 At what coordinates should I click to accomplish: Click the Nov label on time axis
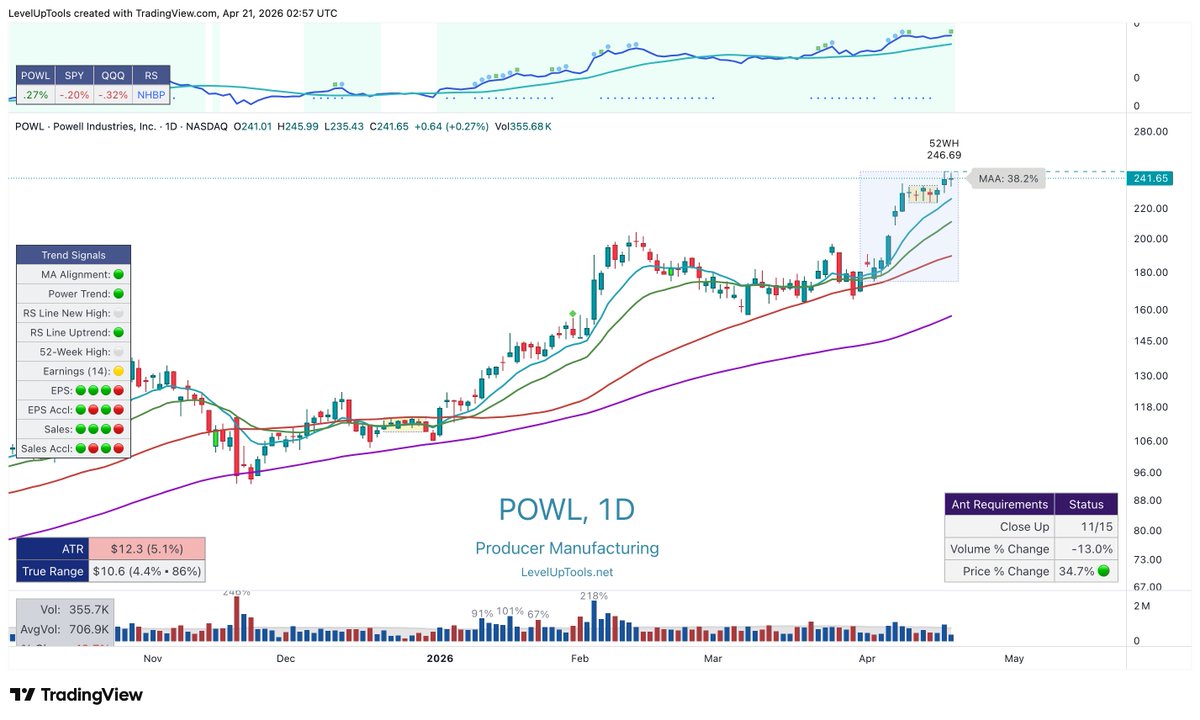(152, 658)
